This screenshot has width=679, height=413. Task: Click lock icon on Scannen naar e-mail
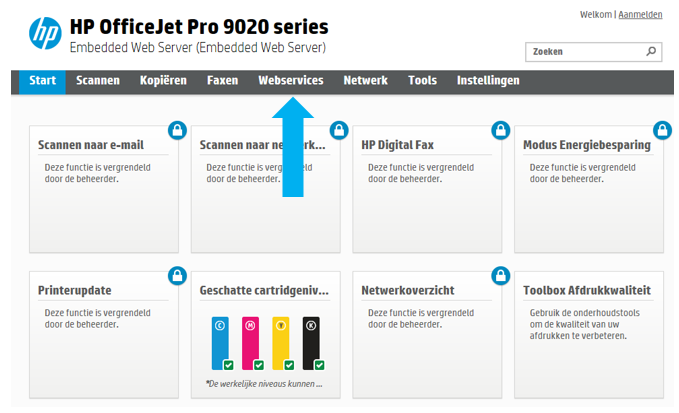(178, 130)
